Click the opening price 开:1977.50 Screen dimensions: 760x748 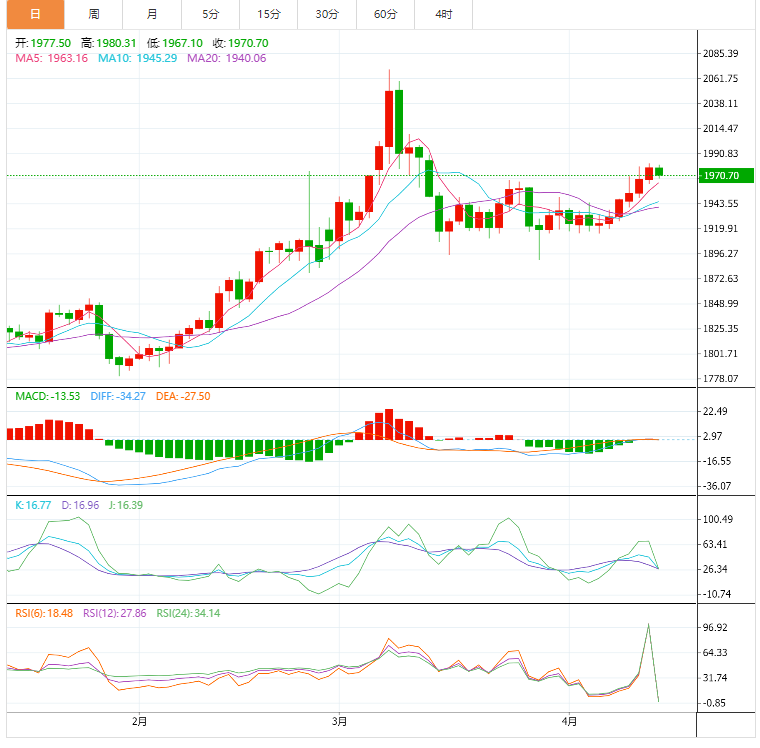tap(43, 43)
